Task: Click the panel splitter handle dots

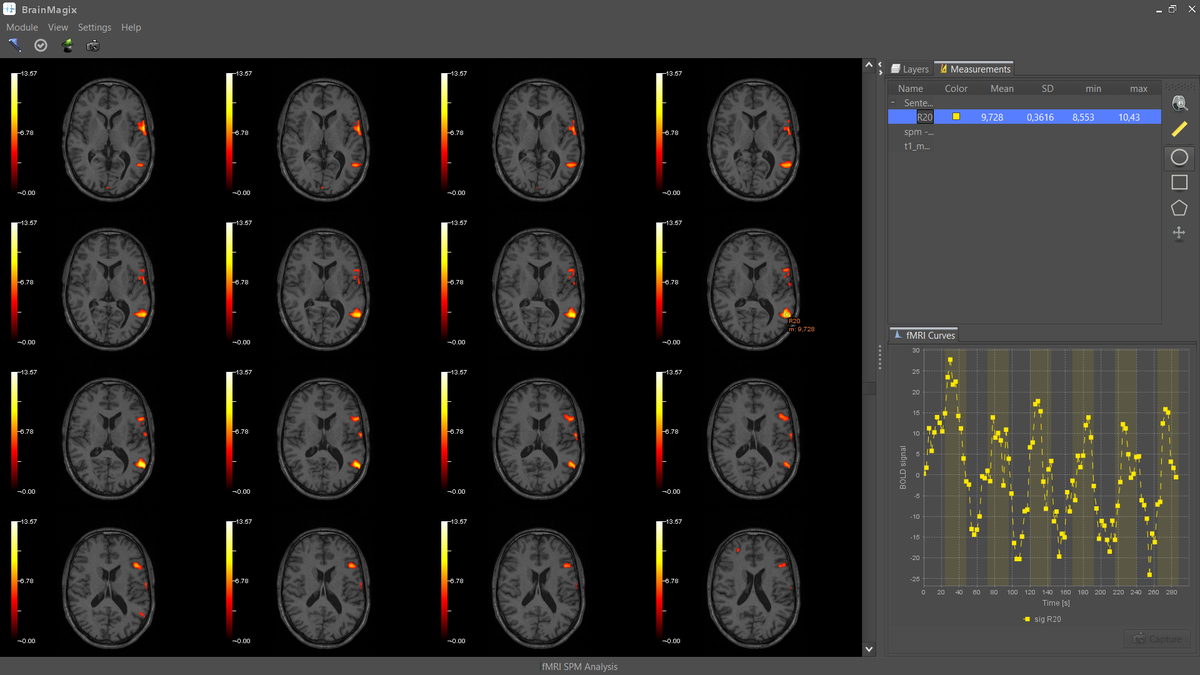Action: [881, 356]
